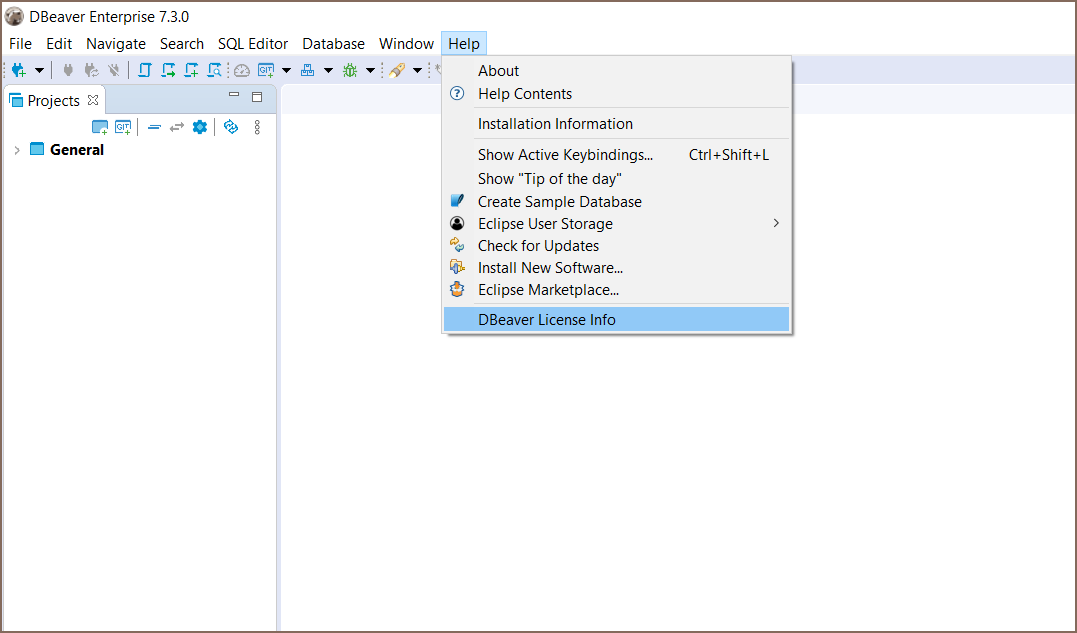The image size is (1077, 633).
Task: Click the Disconnect plug icon
Action: (x=114, y=70)
